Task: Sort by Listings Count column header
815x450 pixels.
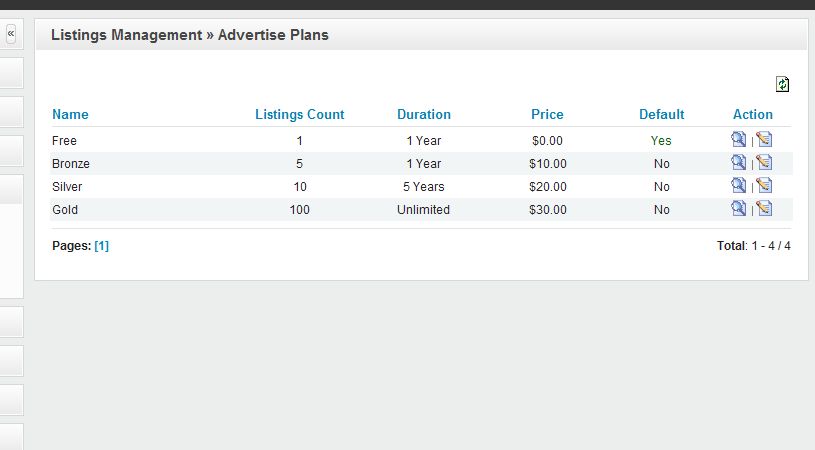Action: pyautogui.click(x=300, y=115)
